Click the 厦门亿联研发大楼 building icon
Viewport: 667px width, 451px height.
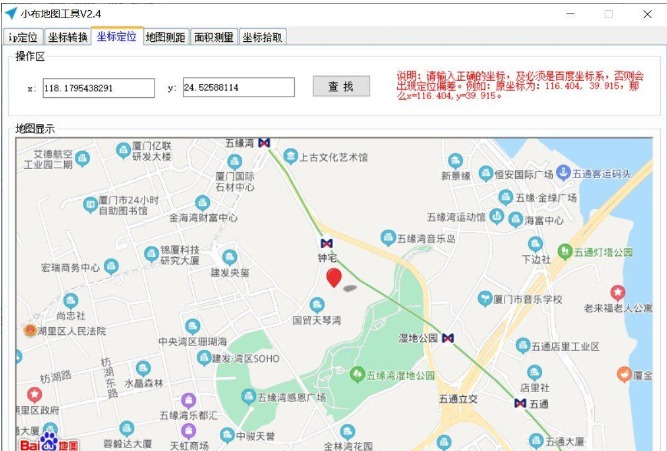tap(123, 150)
